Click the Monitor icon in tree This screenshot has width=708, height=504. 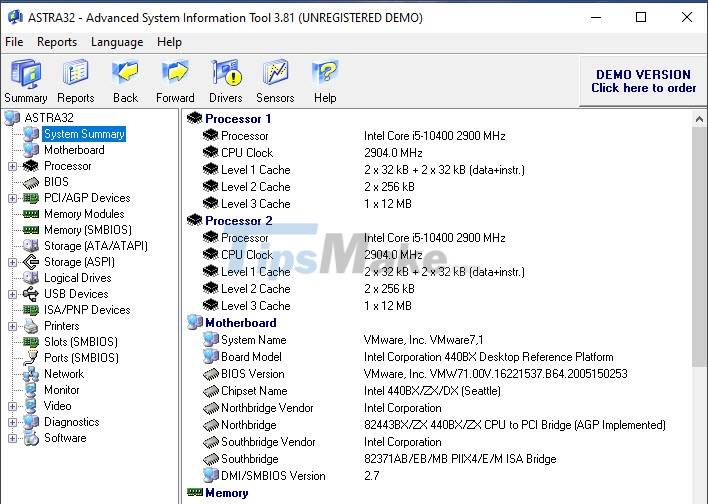tap(31, 390)
